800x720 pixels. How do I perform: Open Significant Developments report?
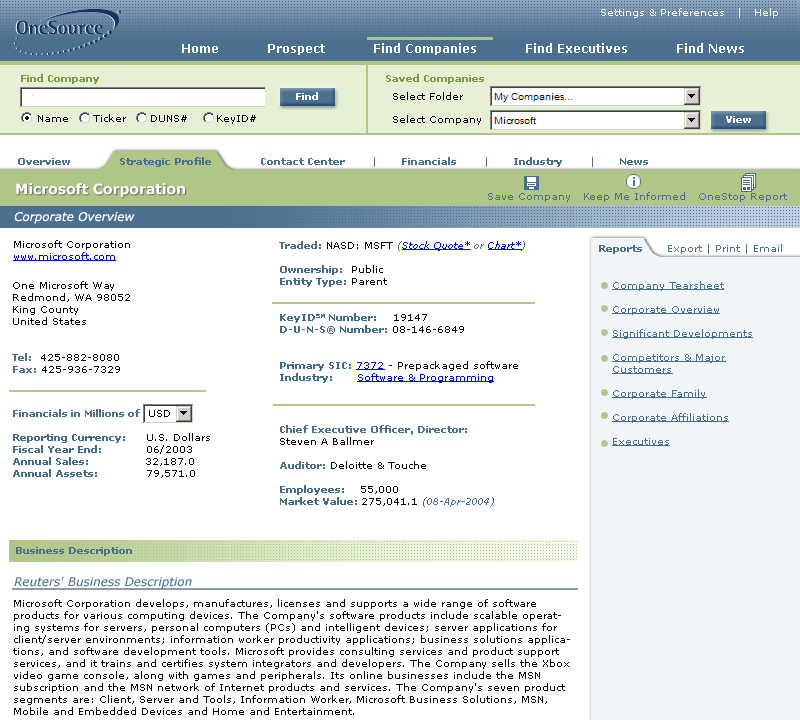(682, 334)
